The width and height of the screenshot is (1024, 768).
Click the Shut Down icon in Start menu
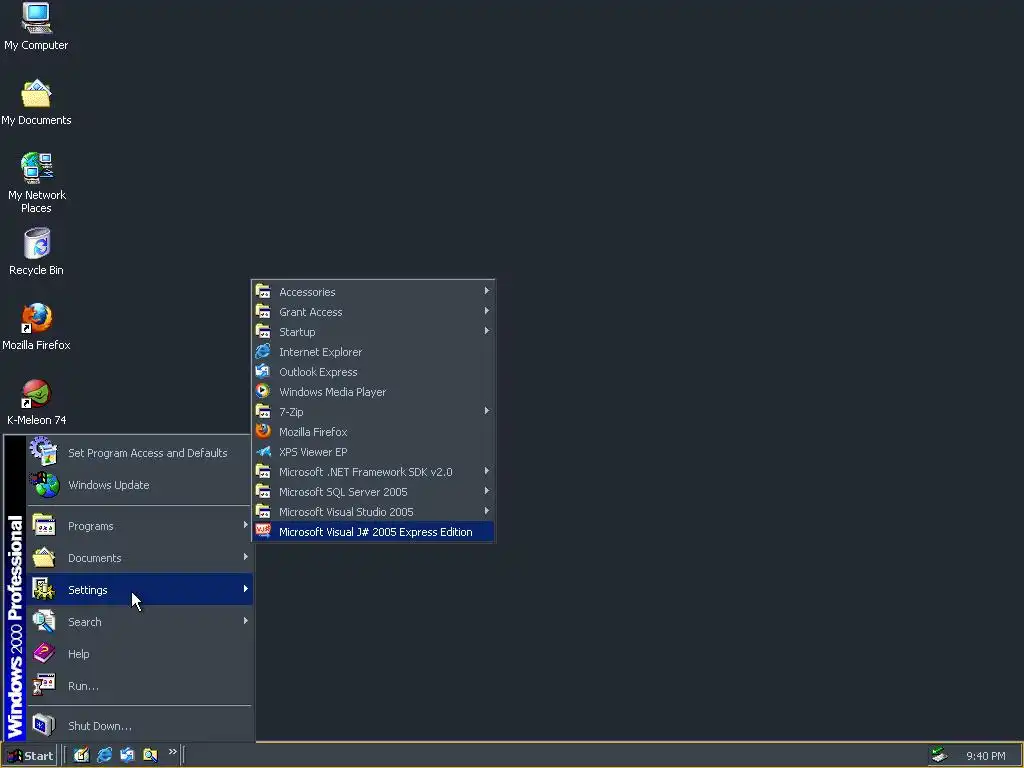pyautogui.click(x=44, y=725)
